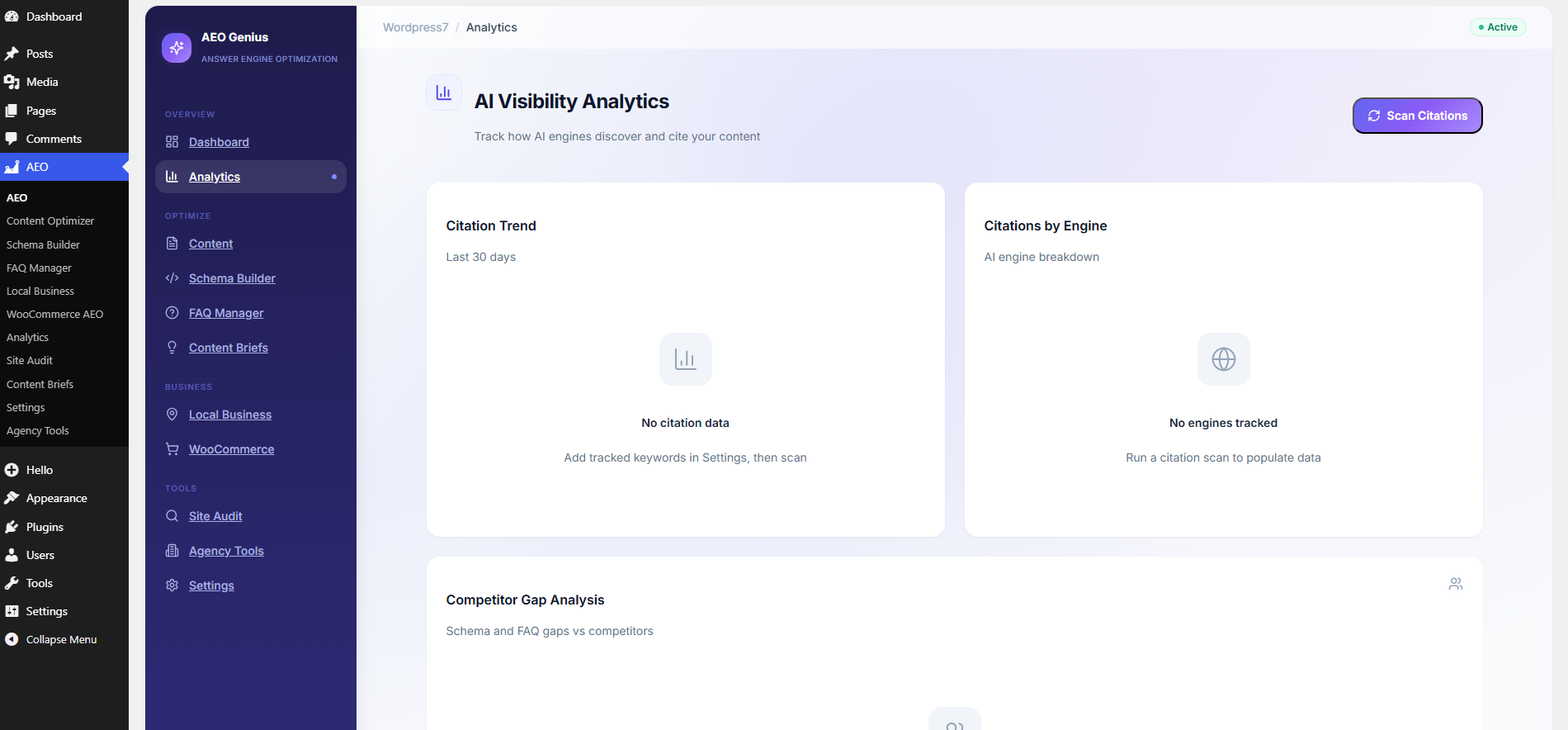Screen dimensions: 1568x730
Task: Click the Collapse Menu arrow icon
Action: pos(12,639)
